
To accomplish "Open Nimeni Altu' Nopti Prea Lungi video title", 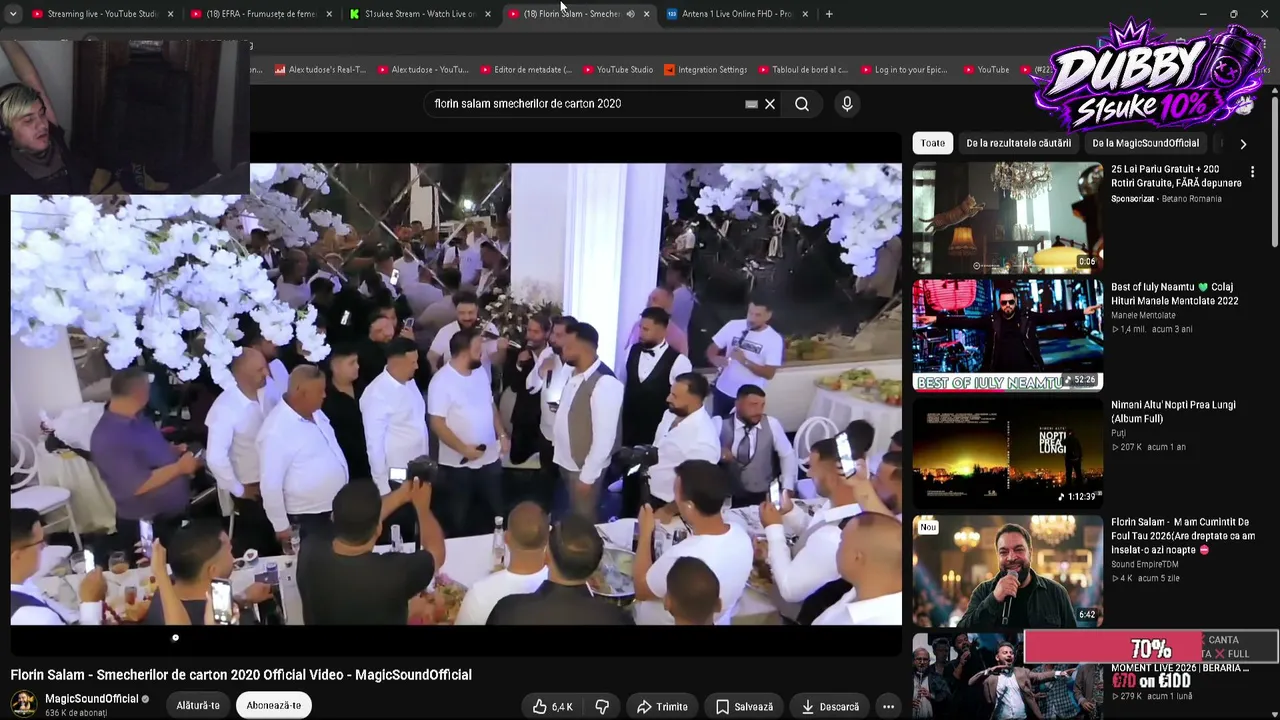I will [x=1173, y=412].
